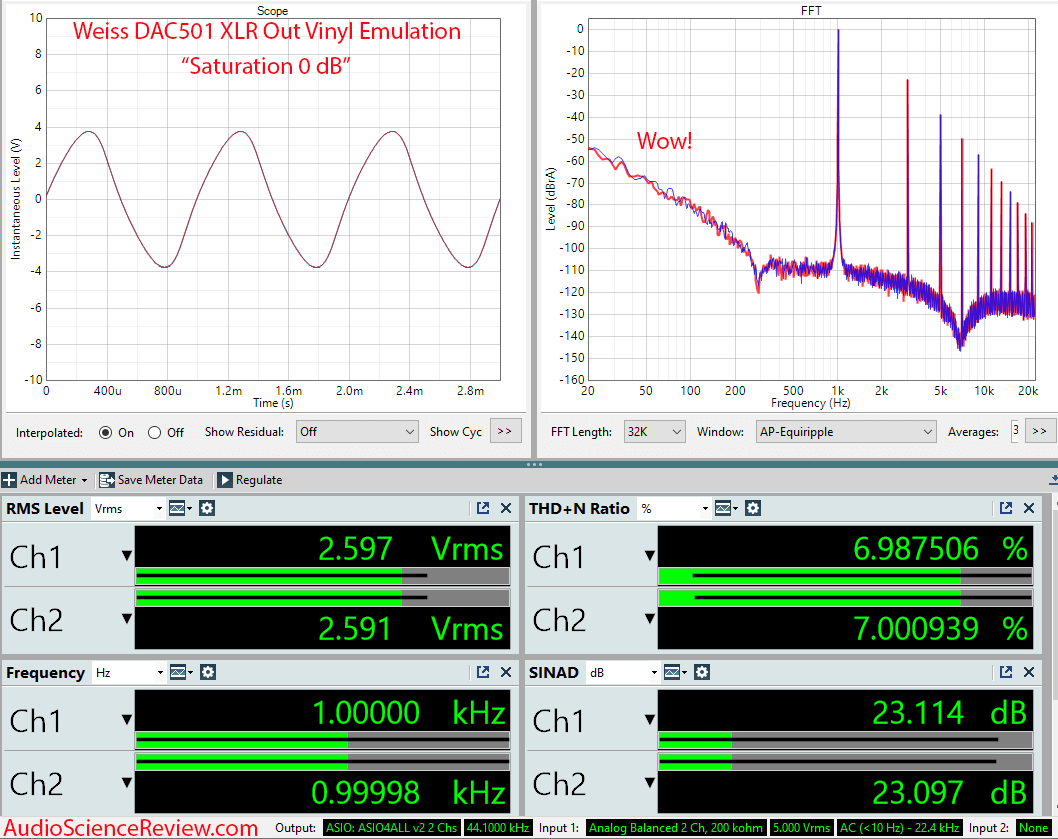
Task: Click the 23.097 dB Ch2 SINAD reading
Action: click(949, 792)
